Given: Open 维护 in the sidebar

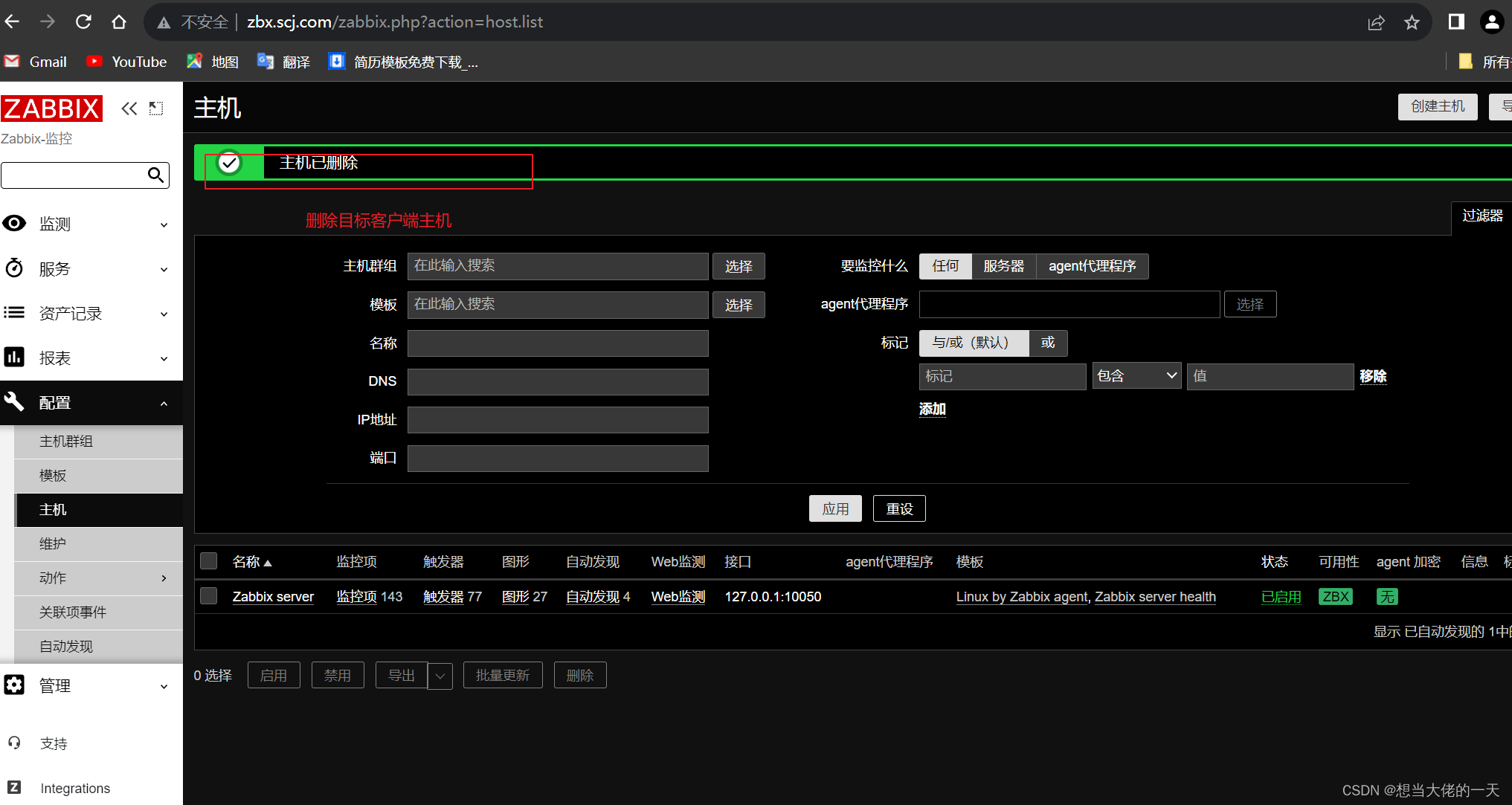Looking at the screenshot, I should point(99,544).
